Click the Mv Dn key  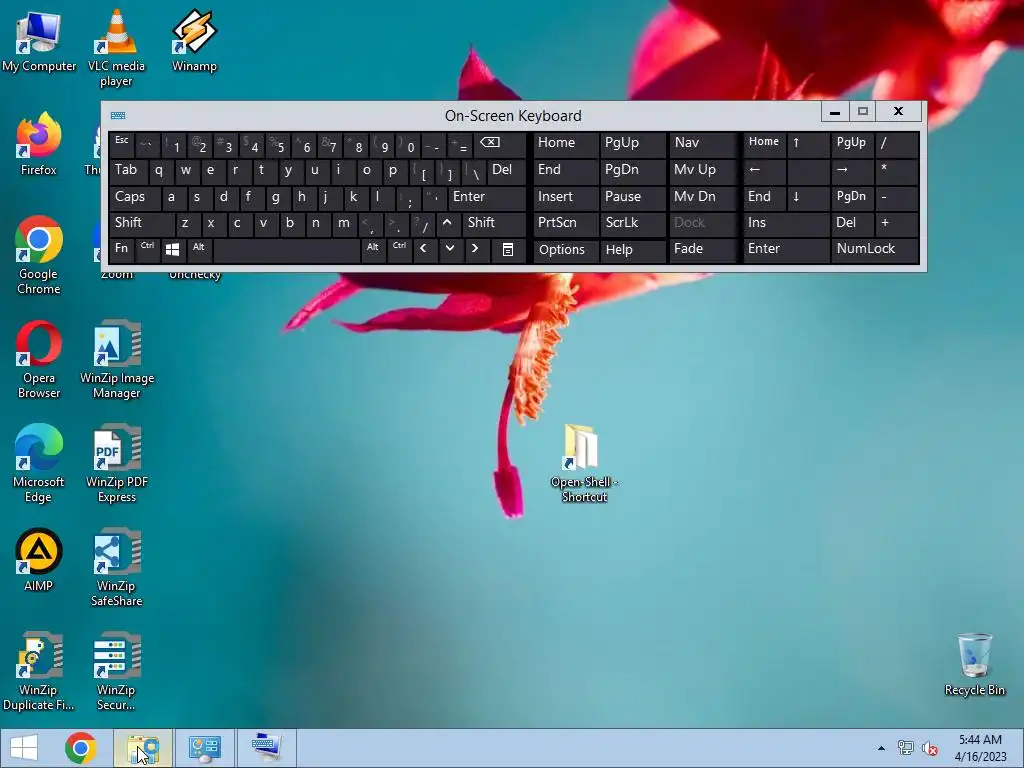pyautogui.click(x=702, y=197)
